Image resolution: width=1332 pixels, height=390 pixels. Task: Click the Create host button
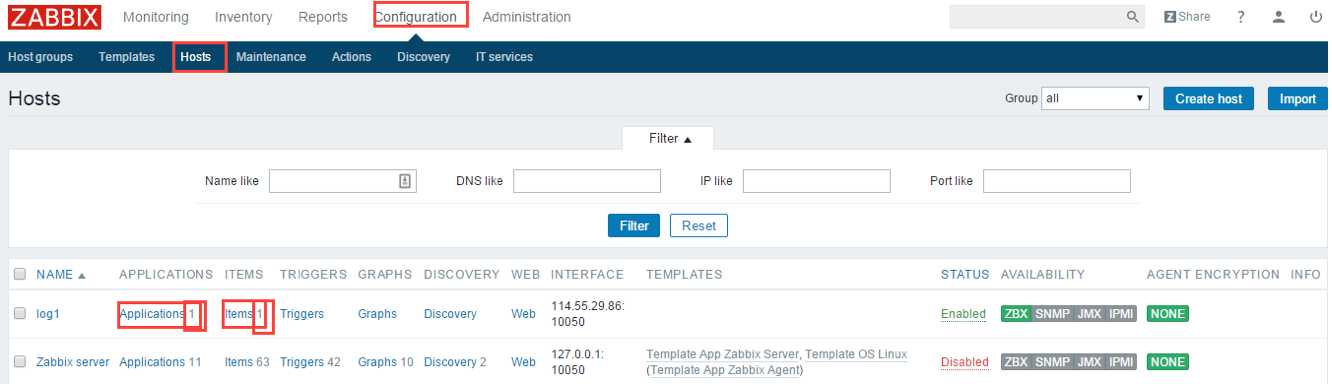pyautogui.click(x=1209, y=99)
